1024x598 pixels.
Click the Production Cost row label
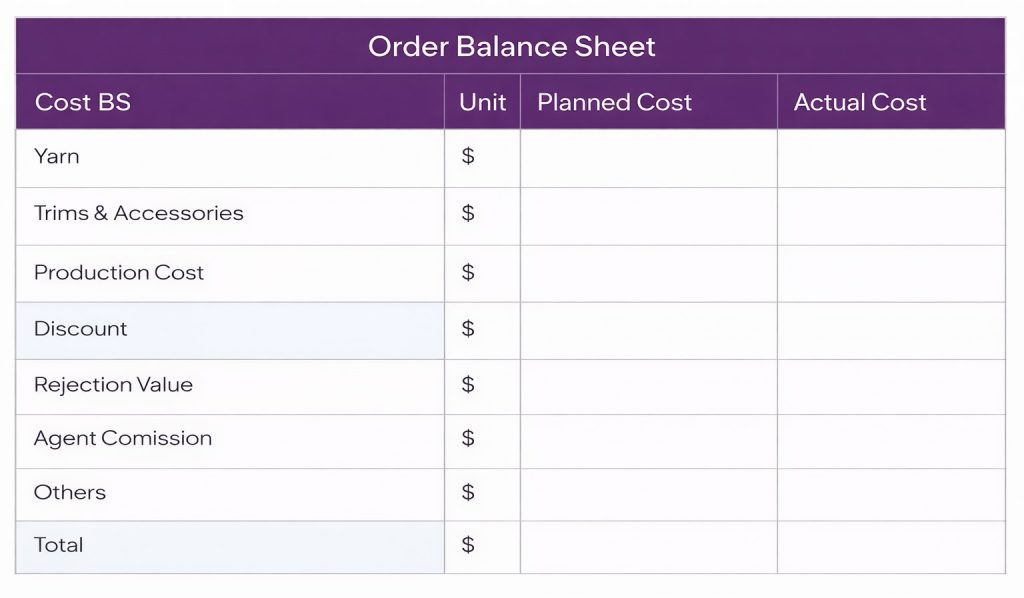pos(119,273)
